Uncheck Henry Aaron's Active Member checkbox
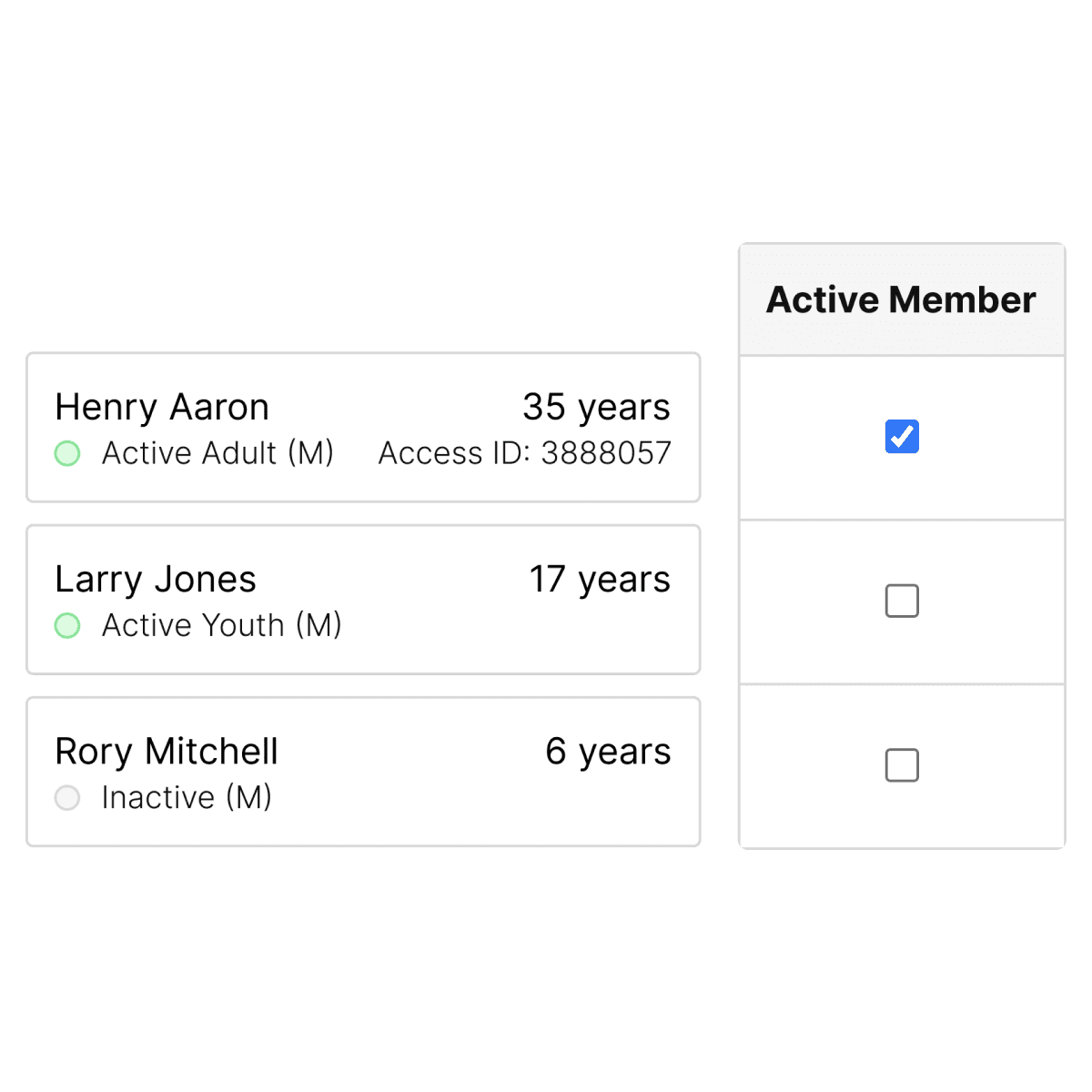 point(902,437)
